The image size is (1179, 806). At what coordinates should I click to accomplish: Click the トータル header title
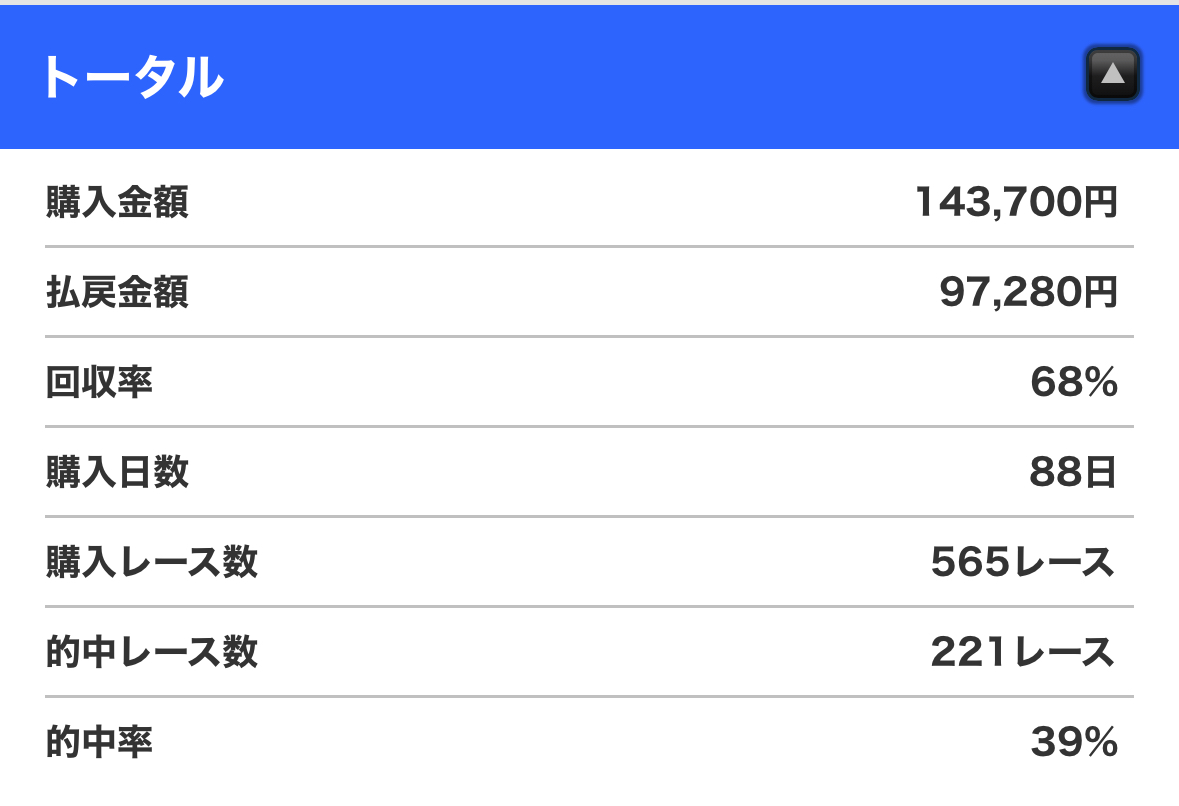pyautogui.click(x=132, y=77)
